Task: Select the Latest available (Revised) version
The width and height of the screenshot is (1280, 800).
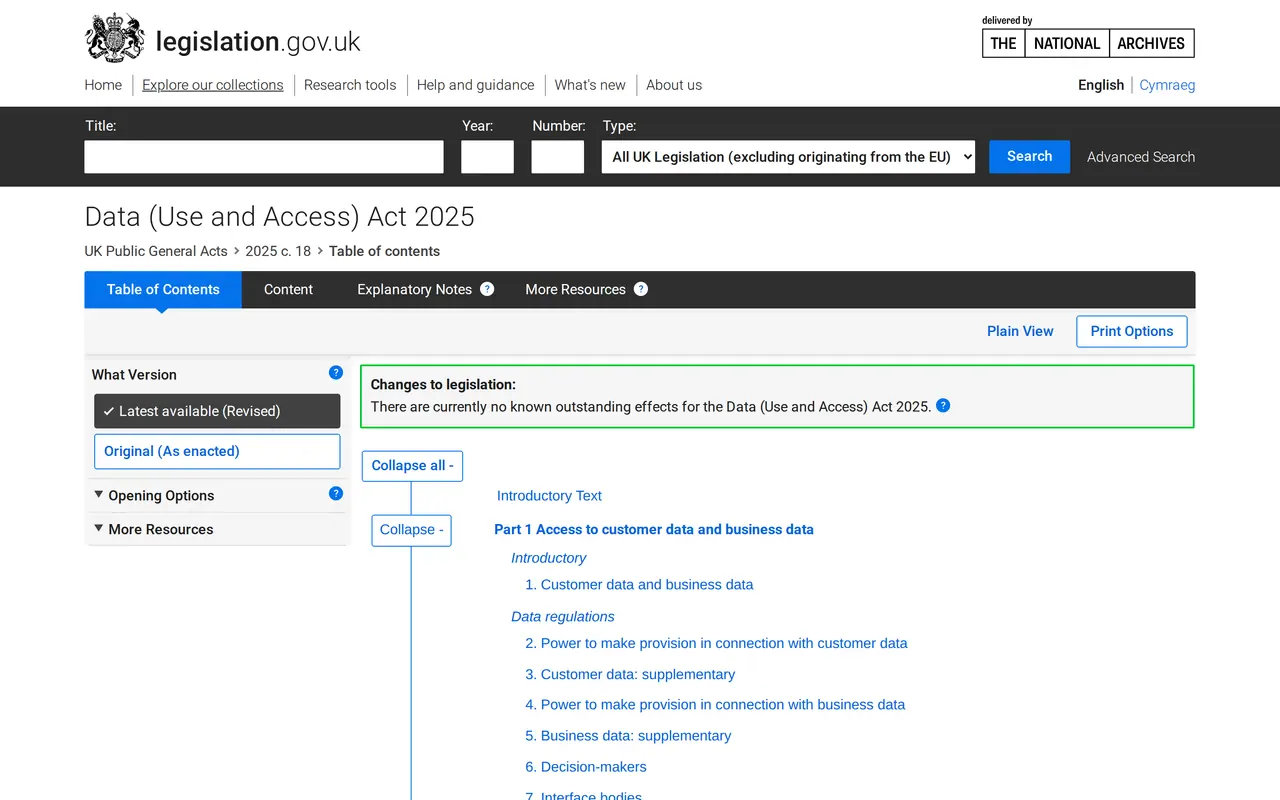Action: [217, 411]
